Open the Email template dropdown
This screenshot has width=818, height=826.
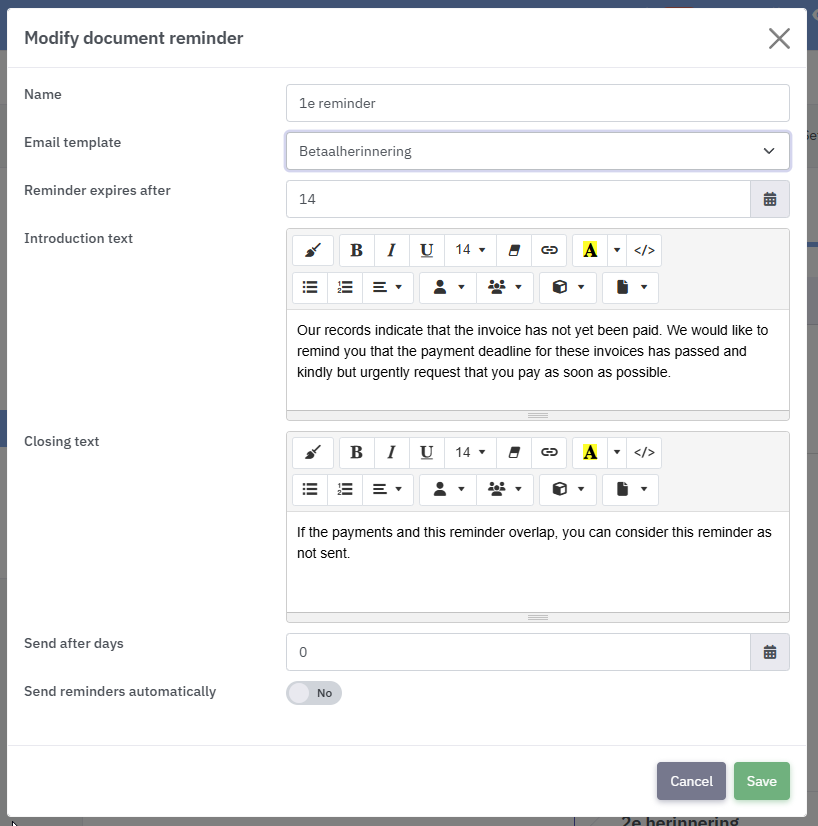pos(538,151)
